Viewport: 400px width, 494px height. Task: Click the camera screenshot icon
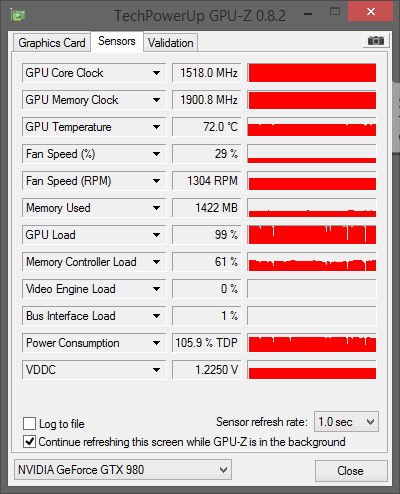(375, 41)
